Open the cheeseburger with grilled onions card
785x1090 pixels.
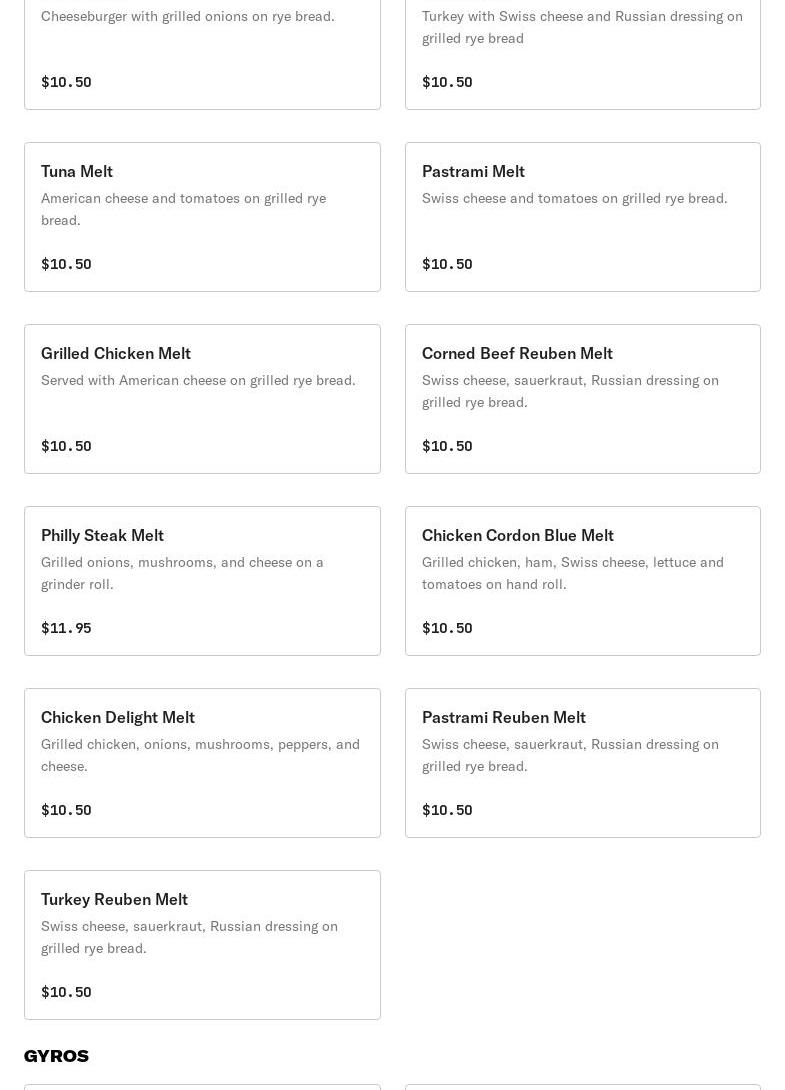202,50
